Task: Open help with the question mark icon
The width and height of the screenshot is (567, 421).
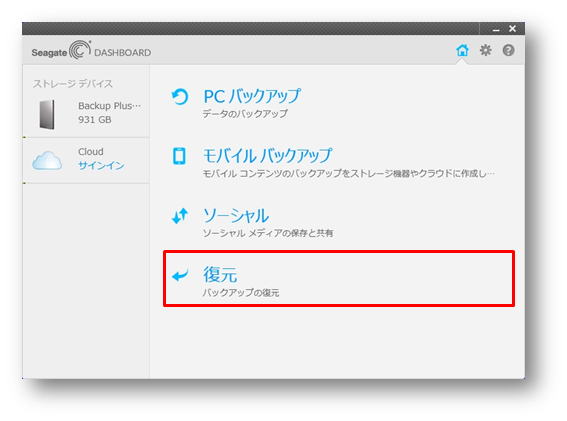Action: coord(508,50)
